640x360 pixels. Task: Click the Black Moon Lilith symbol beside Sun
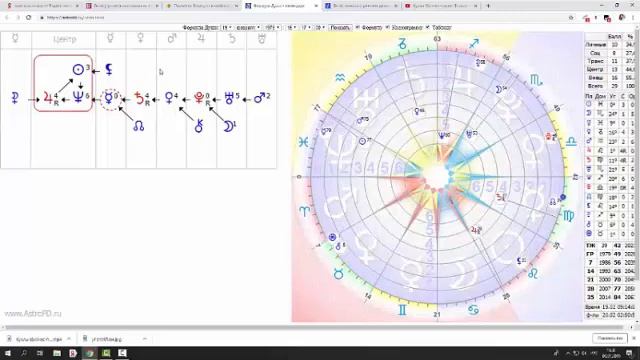pos(109,69)
